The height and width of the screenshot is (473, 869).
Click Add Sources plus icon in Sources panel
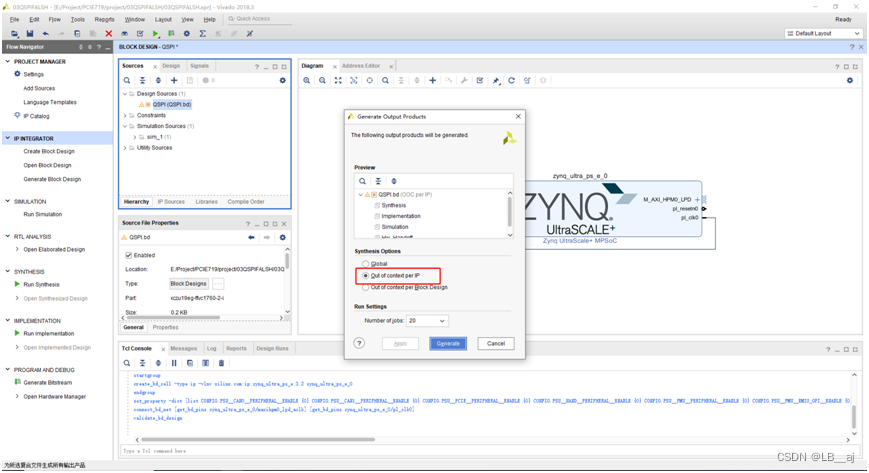(174, 80)
